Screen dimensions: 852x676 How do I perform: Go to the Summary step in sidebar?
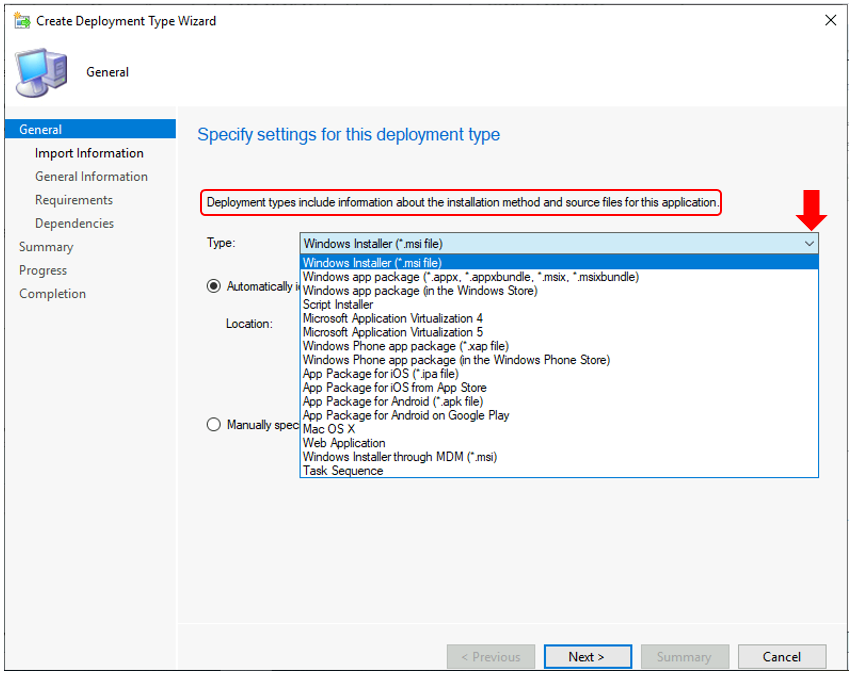tap(46, 247)
